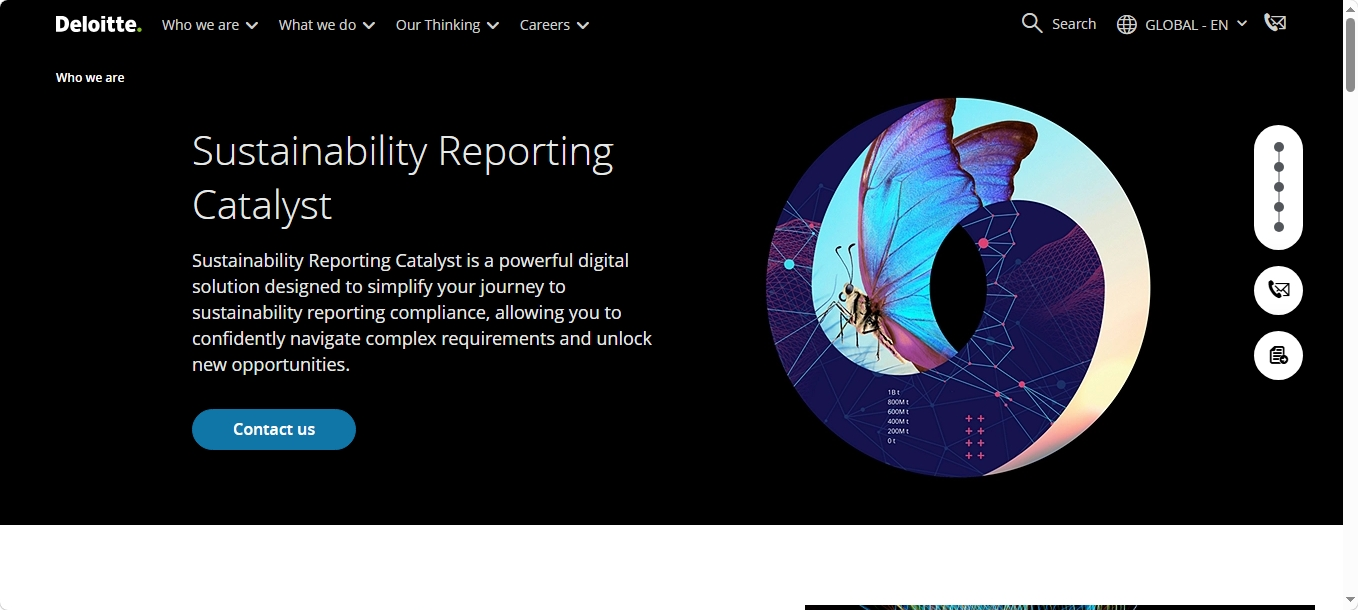Open the Careers menu

(x=554, y=25)
